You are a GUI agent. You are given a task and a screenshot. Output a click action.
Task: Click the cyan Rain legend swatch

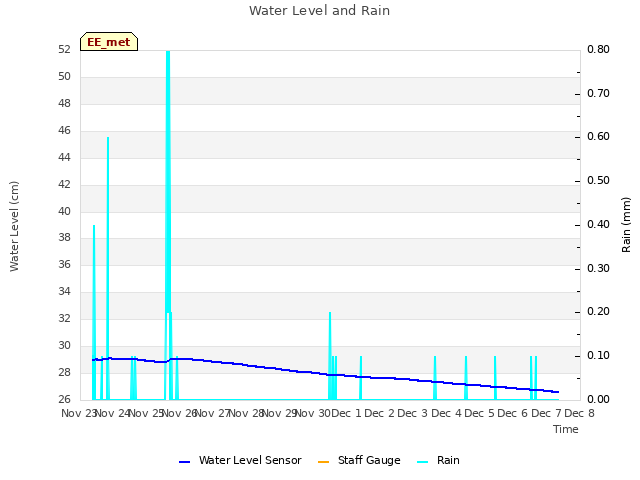click(x=423, y=462)
